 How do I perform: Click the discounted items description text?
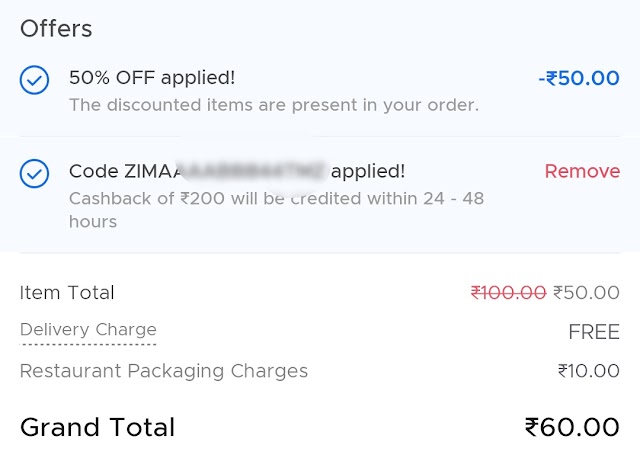273,105
